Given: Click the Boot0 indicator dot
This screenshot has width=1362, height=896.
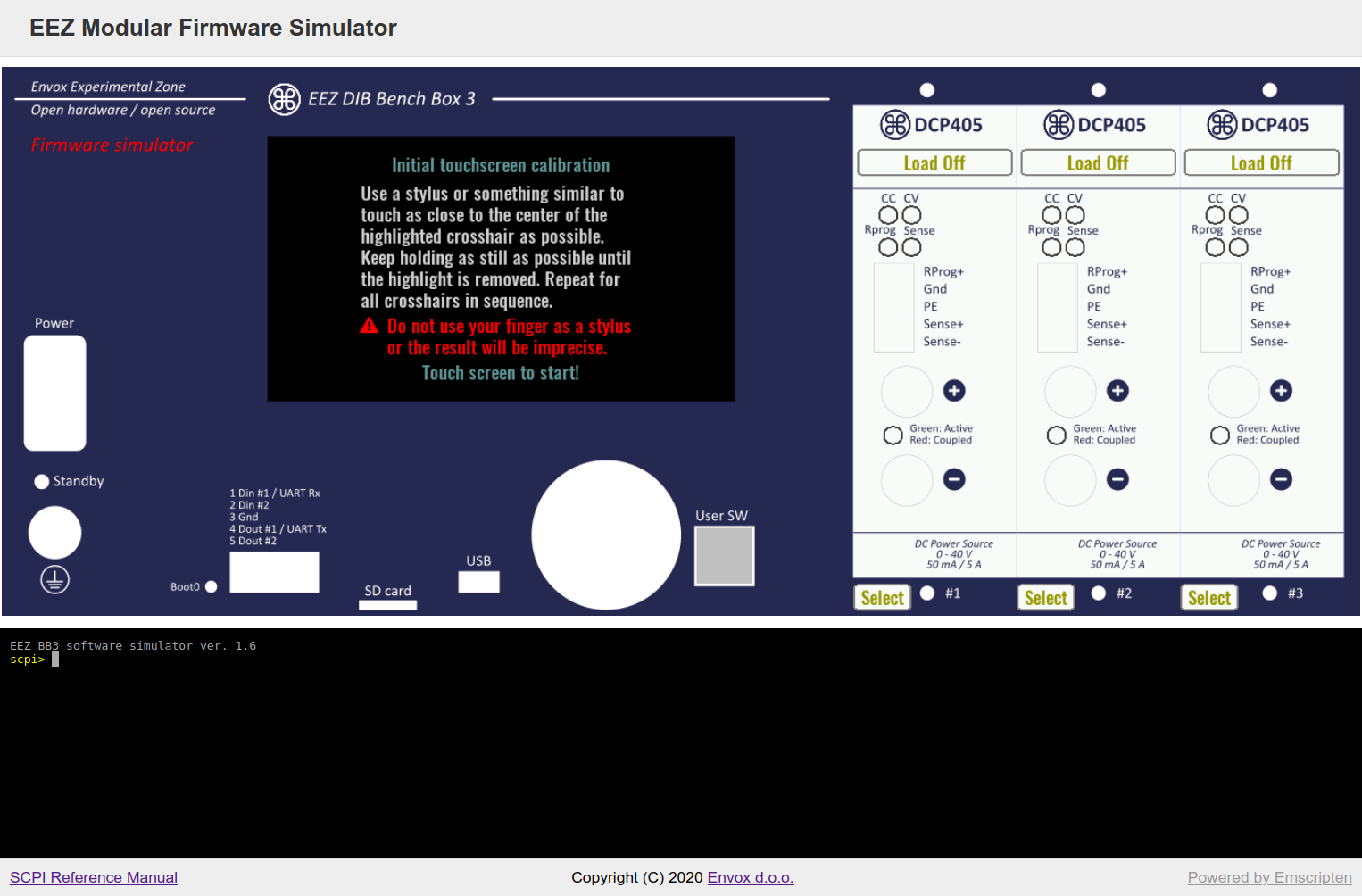Looking at the screenshot, I should click(x=211, y=586).
